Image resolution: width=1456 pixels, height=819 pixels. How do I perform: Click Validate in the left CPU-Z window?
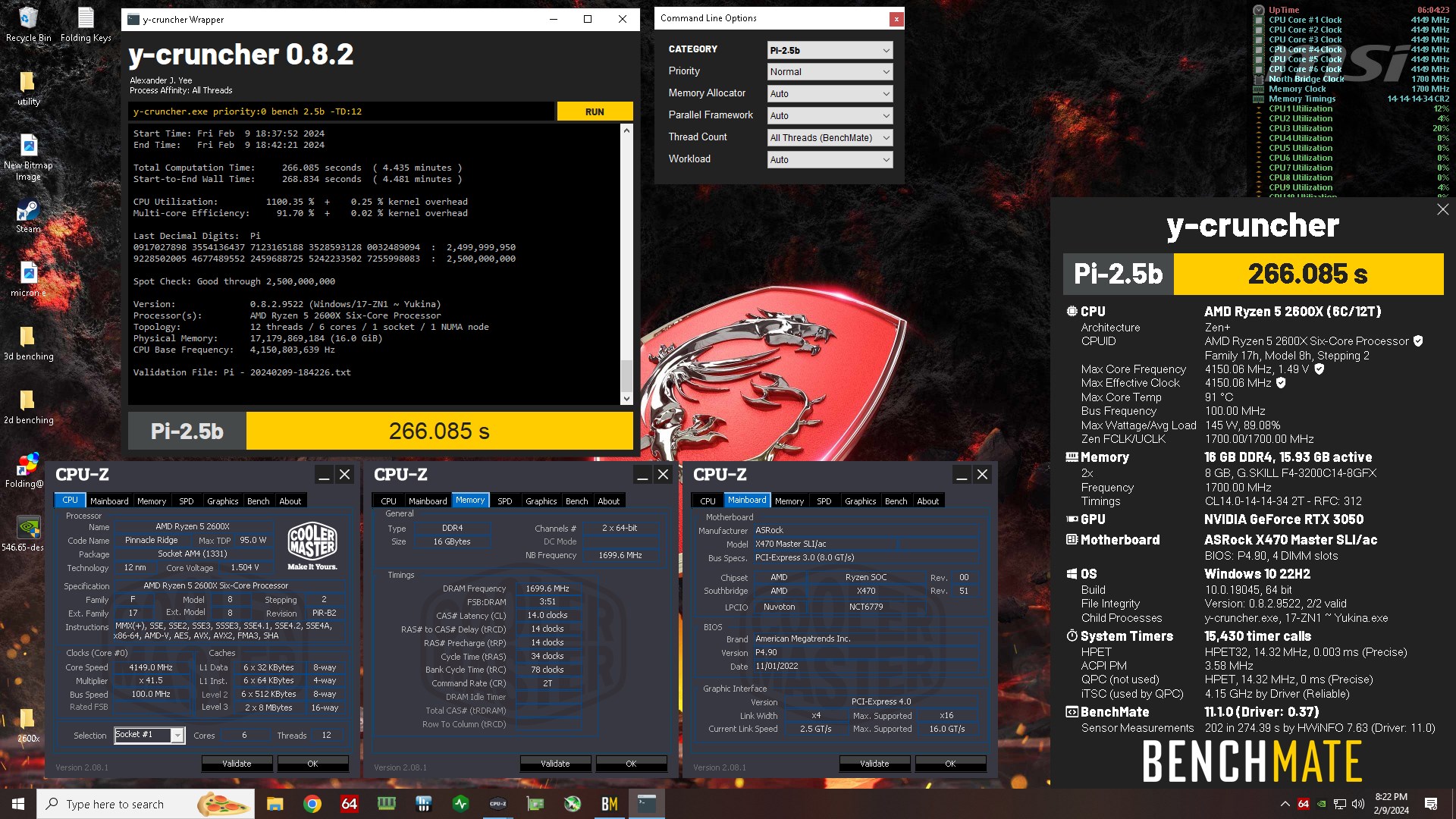coord(237,764)
